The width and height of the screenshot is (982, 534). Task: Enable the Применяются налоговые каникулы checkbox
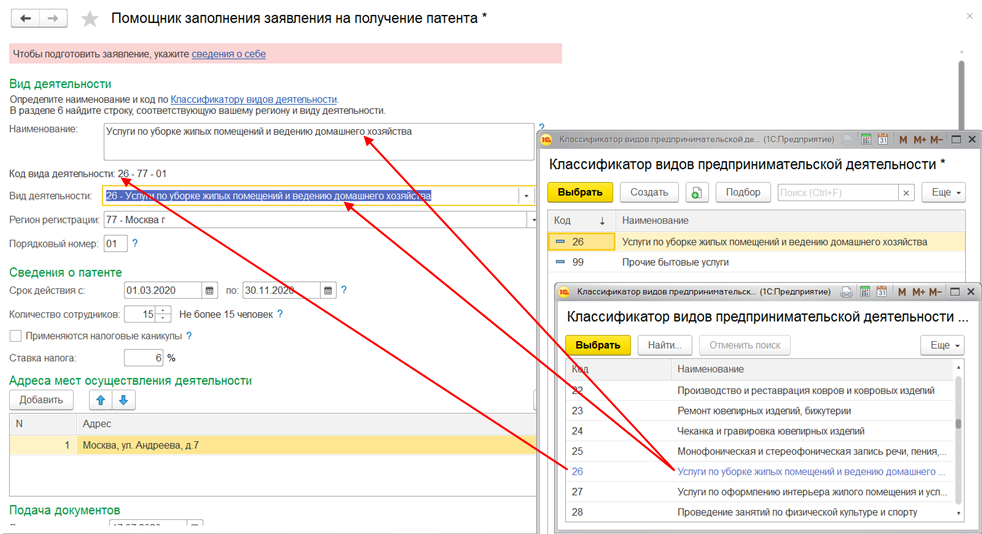(16, 336)
